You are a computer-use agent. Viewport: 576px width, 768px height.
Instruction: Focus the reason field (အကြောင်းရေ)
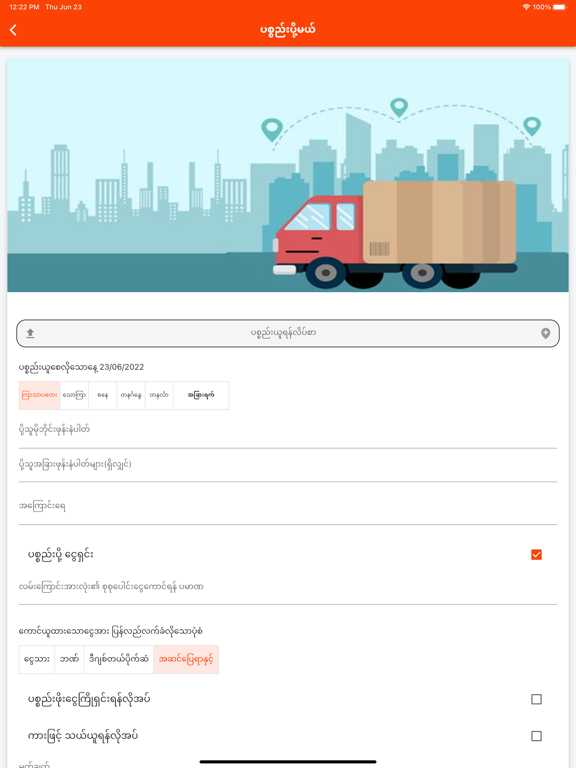288,506
